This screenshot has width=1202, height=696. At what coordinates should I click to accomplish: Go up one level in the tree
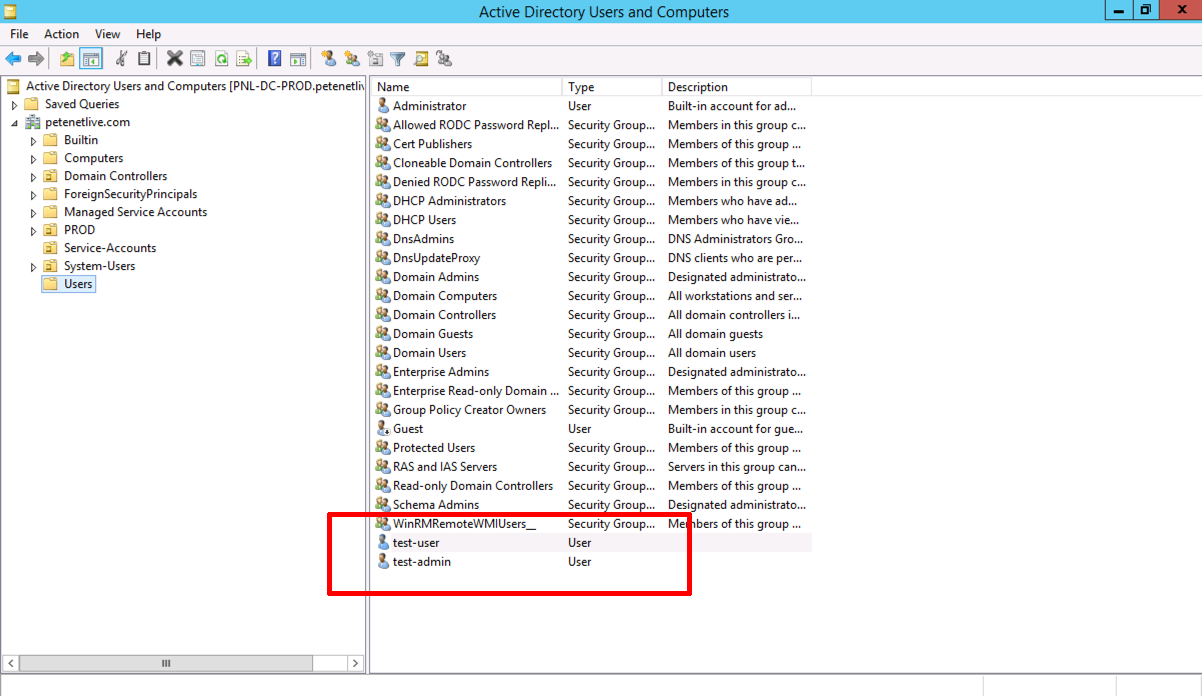coord(67,59)
